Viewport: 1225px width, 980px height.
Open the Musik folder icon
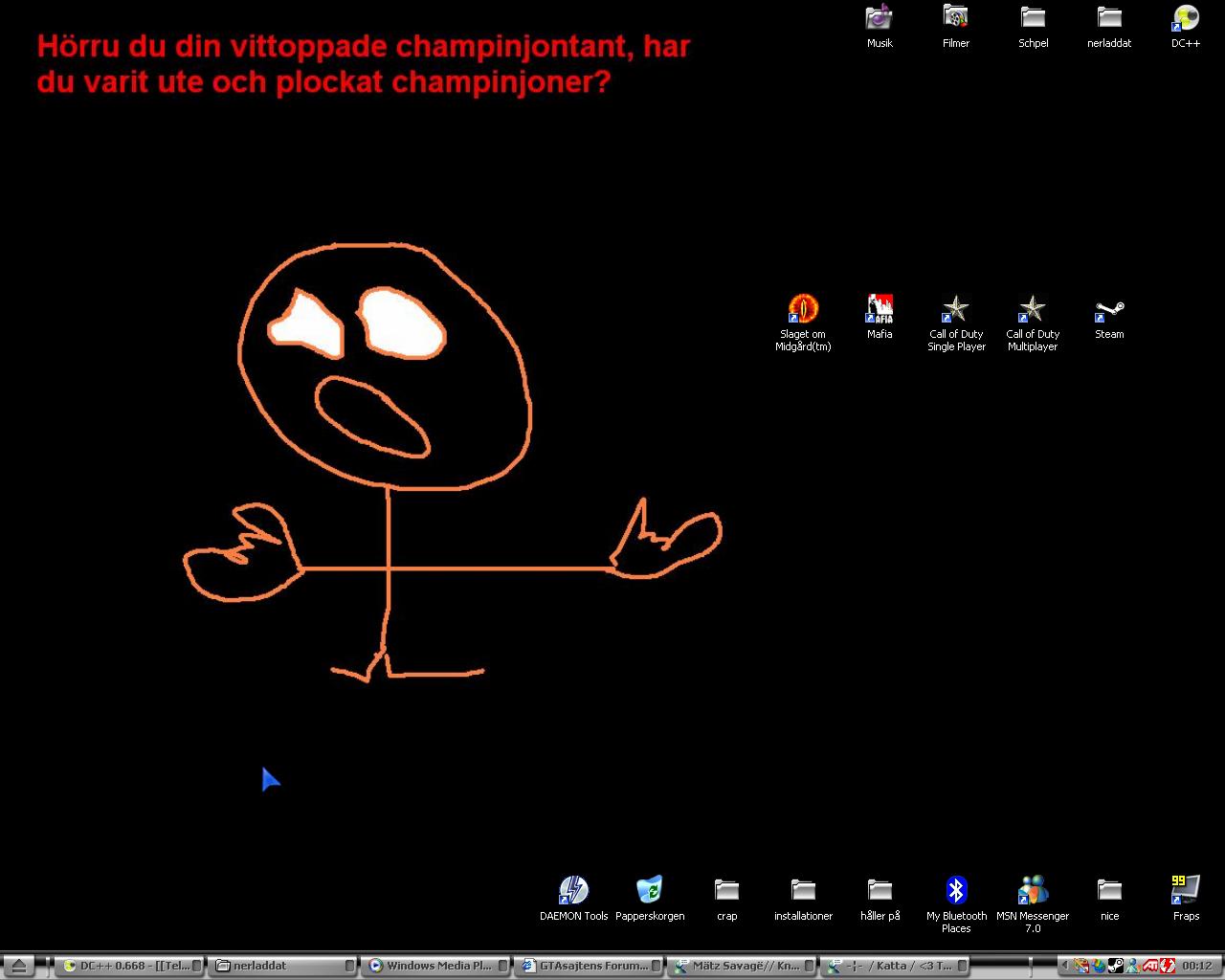(x=880, y=26)
